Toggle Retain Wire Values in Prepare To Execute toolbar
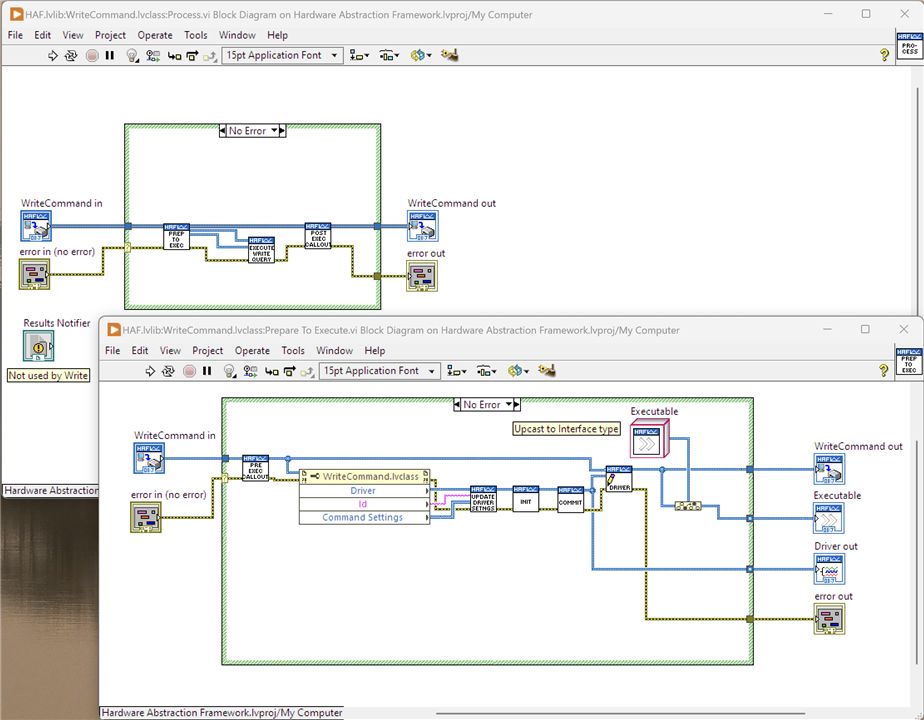This screenshot has width=924, height=720. tap(249, 371)
